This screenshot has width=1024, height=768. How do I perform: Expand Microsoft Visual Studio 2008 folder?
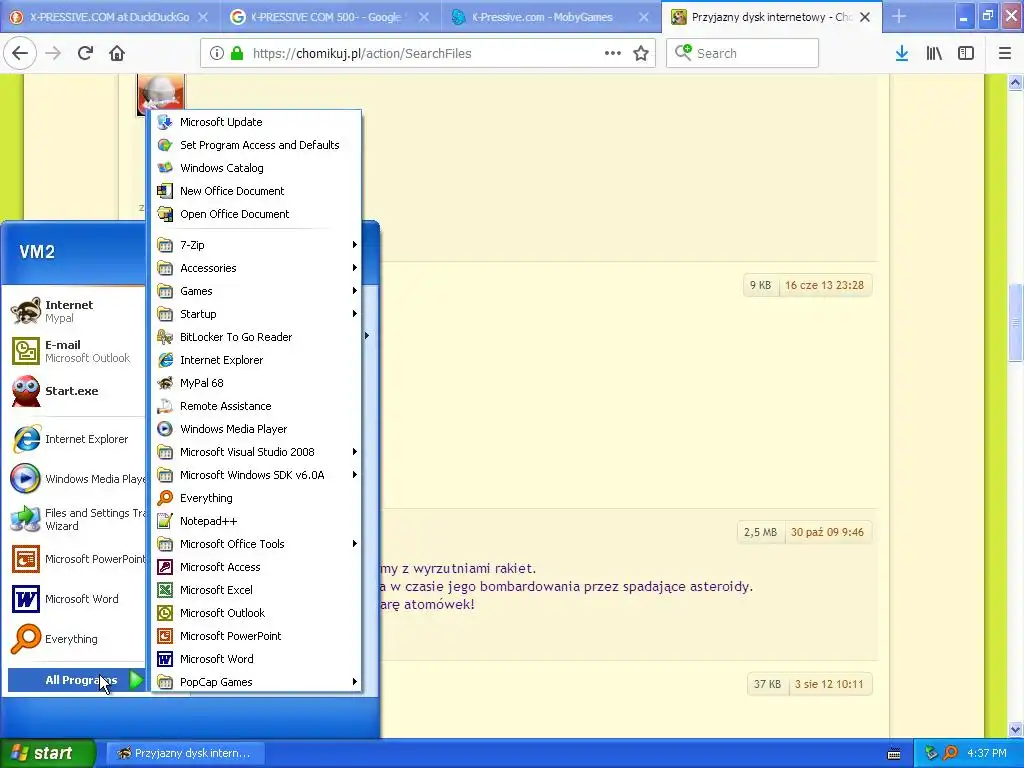click(257, 452)
